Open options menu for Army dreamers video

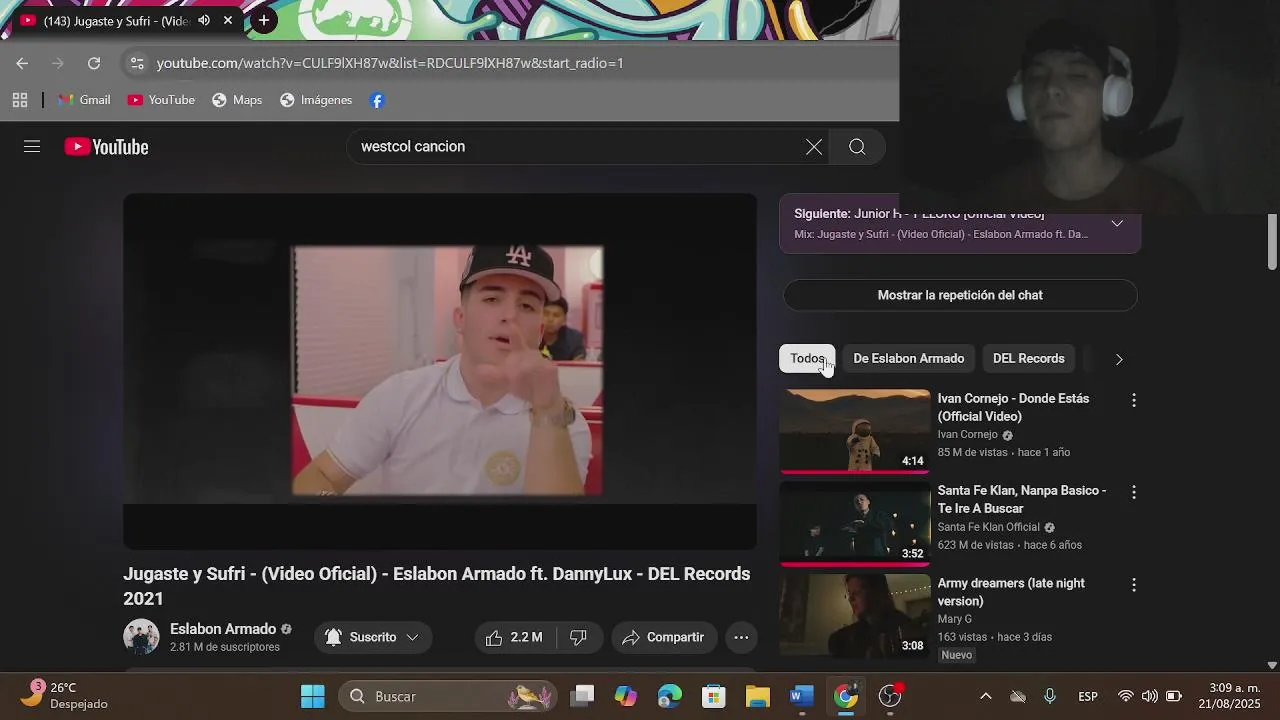pos(1133,585)
